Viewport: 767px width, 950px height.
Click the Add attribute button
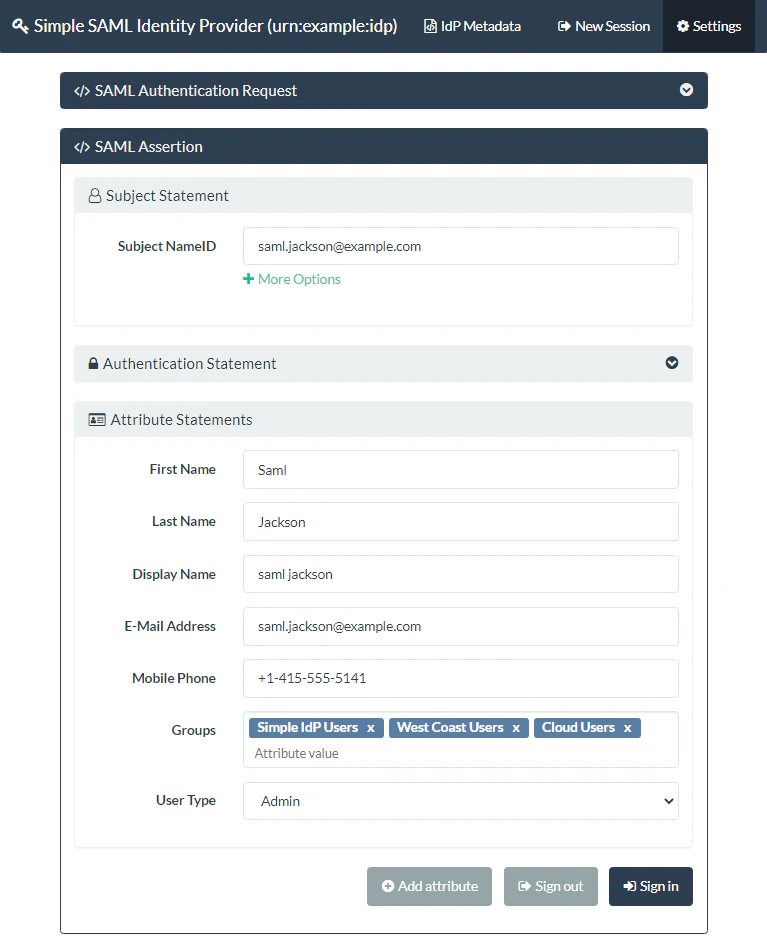pos(429,886)
